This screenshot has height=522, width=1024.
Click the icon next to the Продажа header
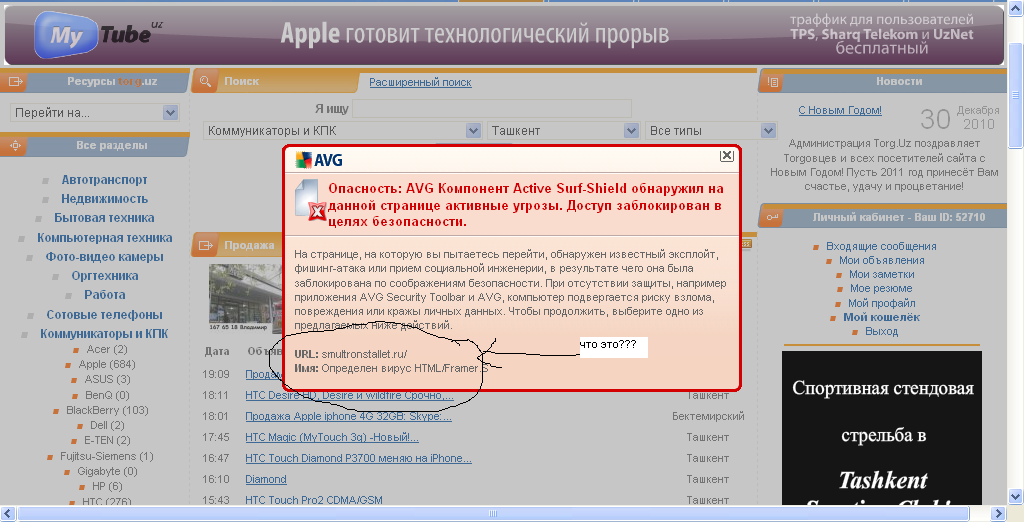point(206,245)
